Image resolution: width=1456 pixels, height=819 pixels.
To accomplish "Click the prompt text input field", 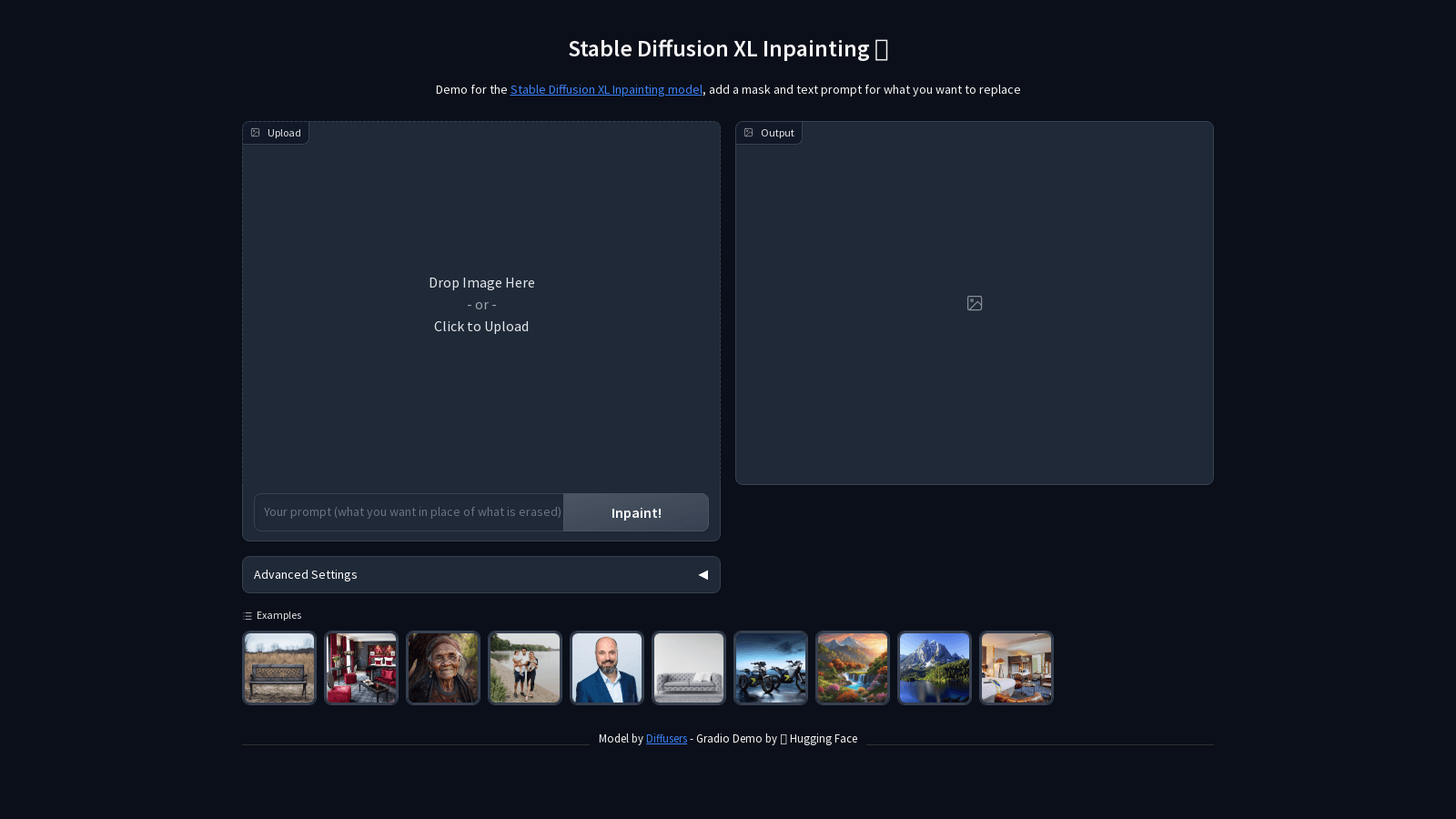I will click(409, 512).
